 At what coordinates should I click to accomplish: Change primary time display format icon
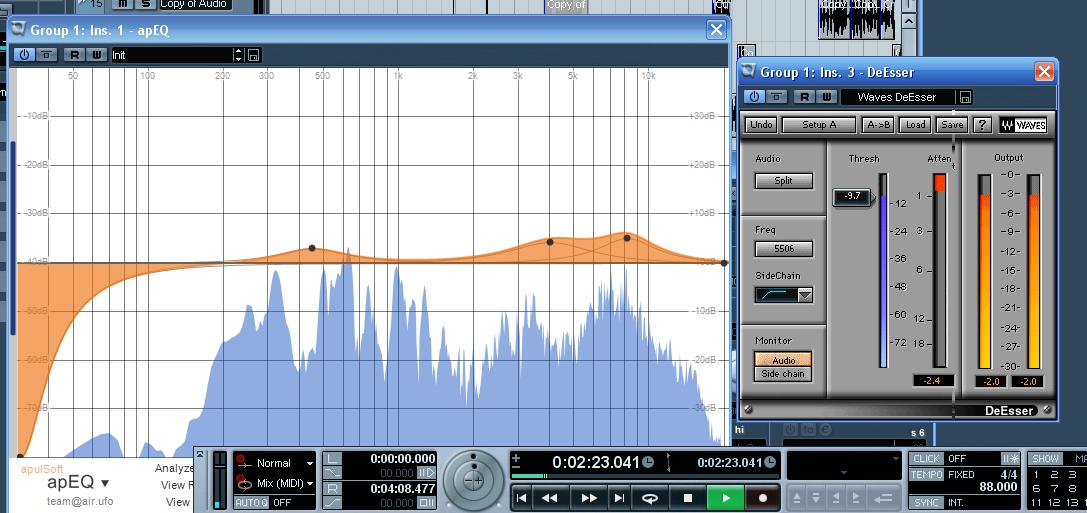647,462
